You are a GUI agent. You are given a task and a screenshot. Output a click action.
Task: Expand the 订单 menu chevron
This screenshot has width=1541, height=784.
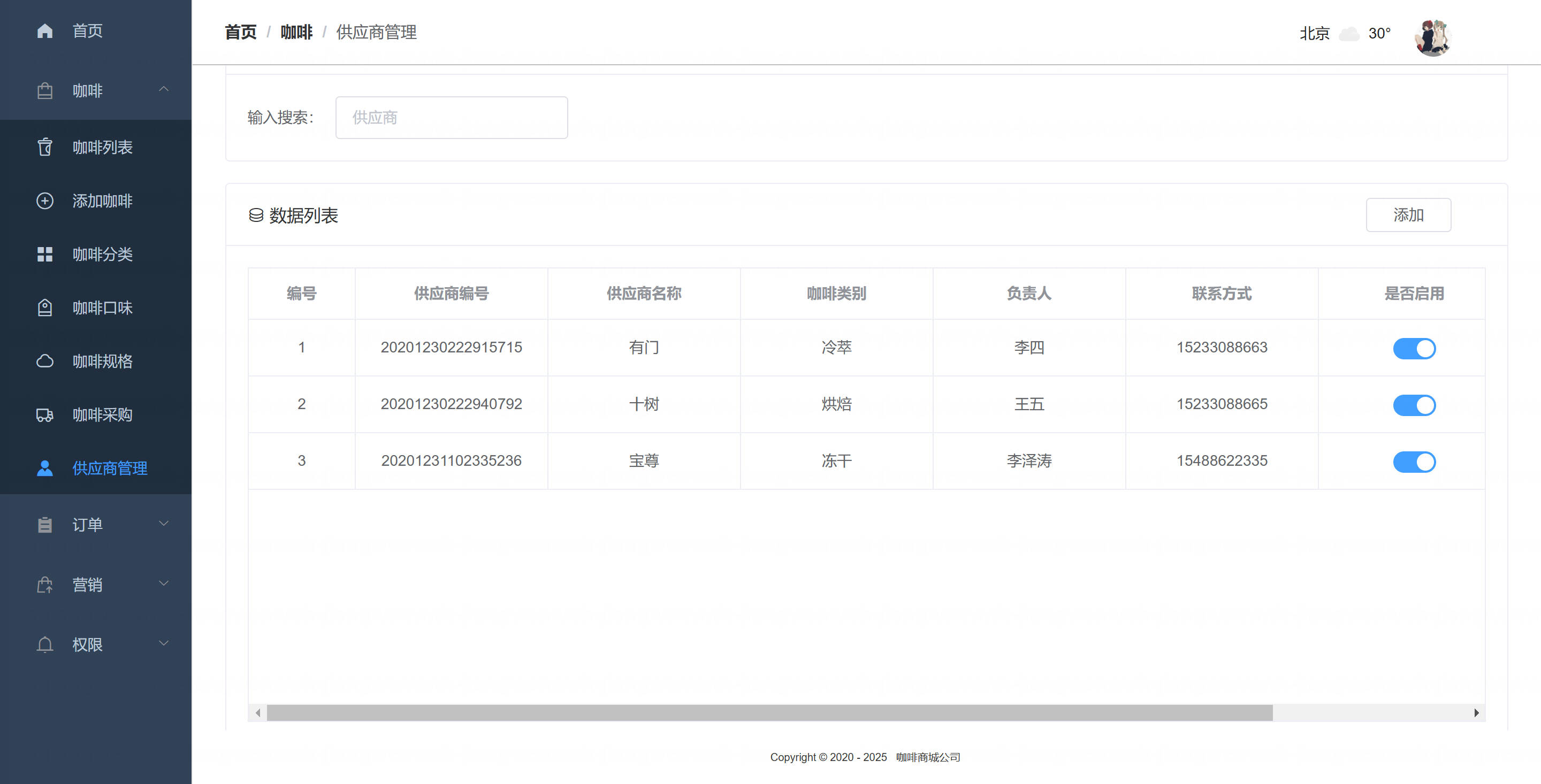[163, 523]
